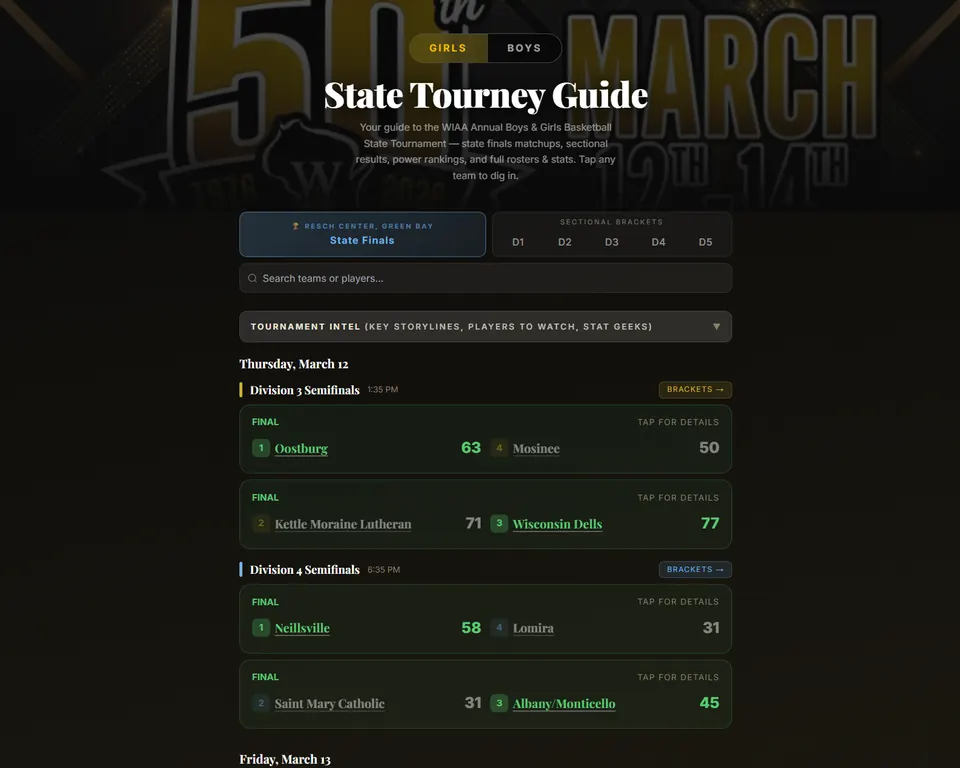Click the seed 3 badge beside Albany/Monticello
Viewport: 960px width, 768px height.
[x=499, y=703]
